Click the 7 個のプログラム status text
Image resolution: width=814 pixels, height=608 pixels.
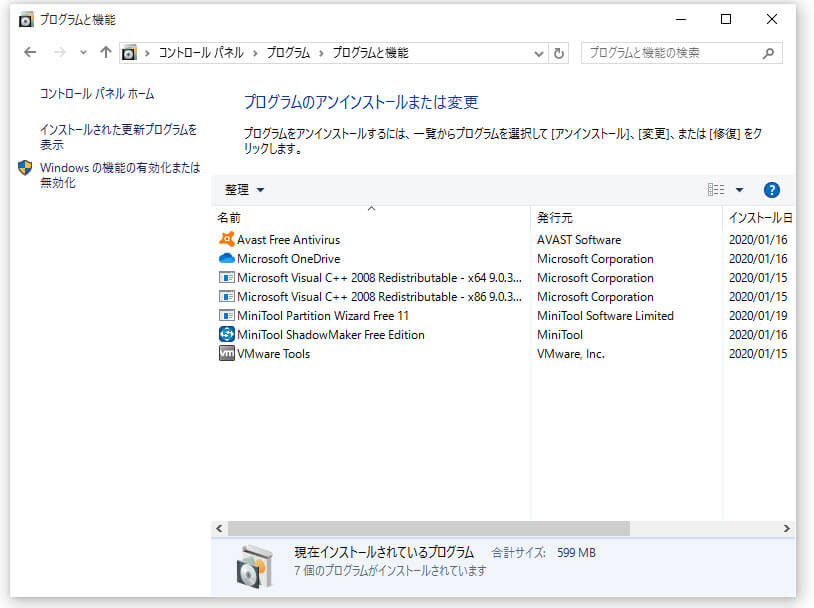coord(390,571)
